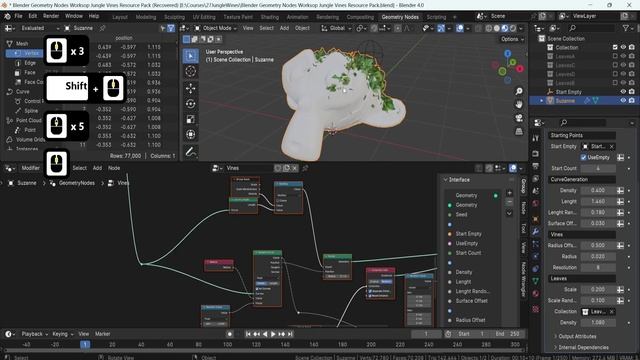Click the viewport zoom magnifier icon
This screenshot has height=360, width=640.
point(519,91)
